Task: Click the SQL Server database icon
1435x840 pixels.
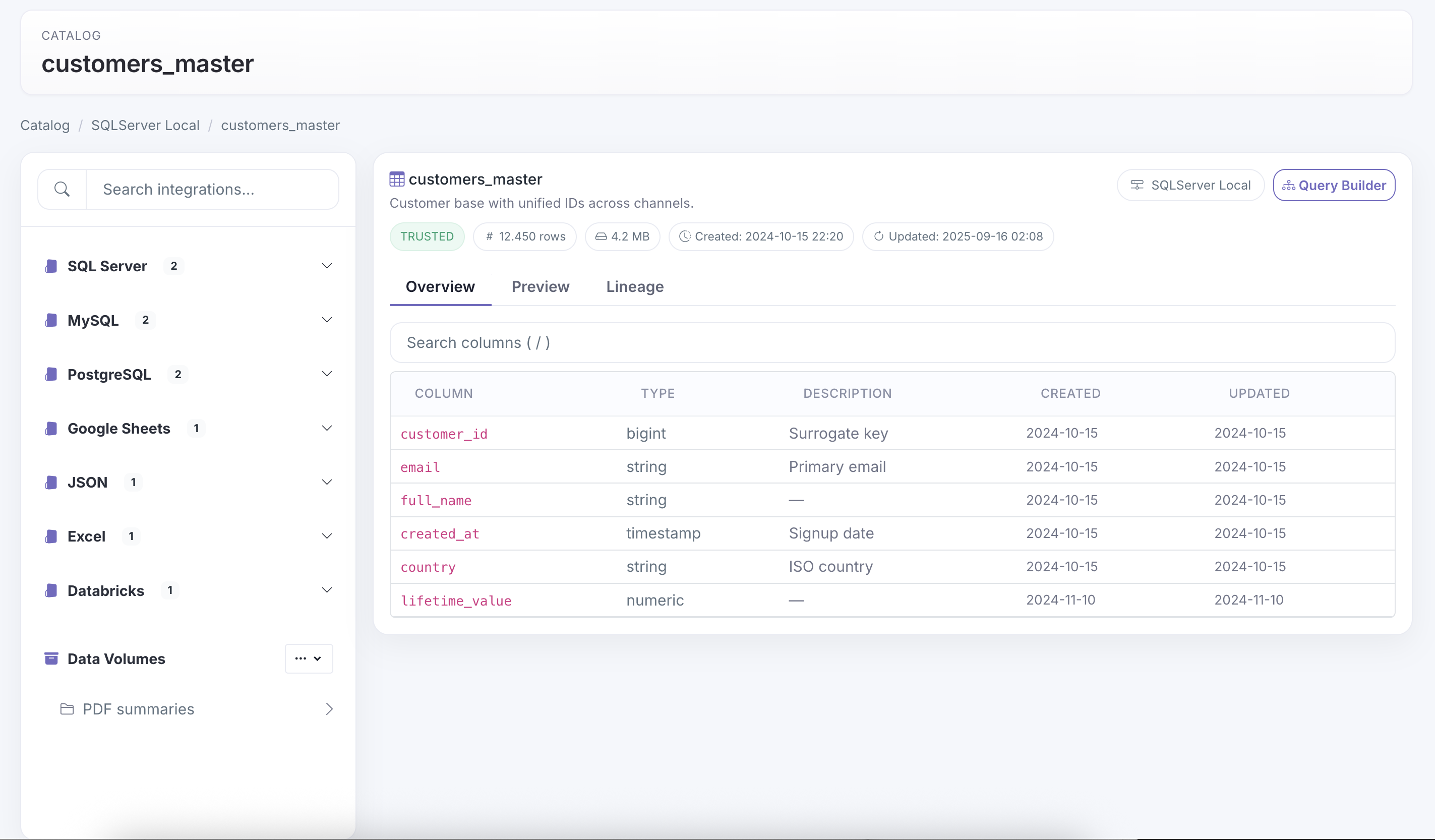Action: point(51,266)
